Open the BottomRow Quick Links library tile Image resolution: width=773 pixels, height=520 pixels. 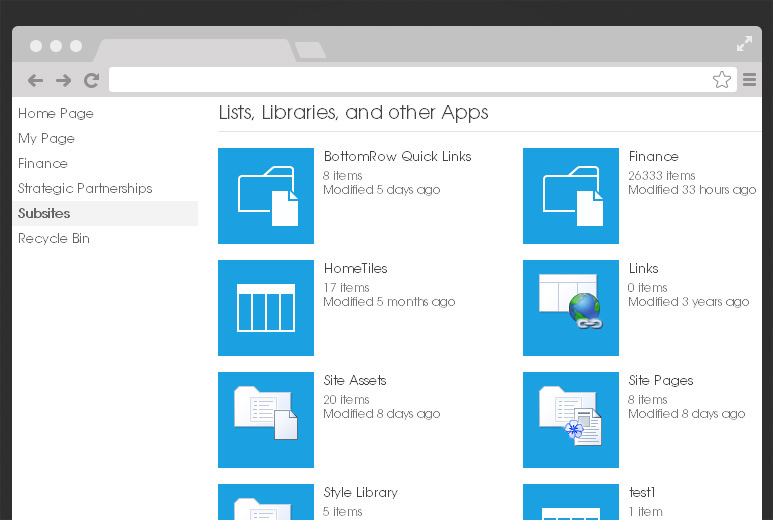[266, 196]
